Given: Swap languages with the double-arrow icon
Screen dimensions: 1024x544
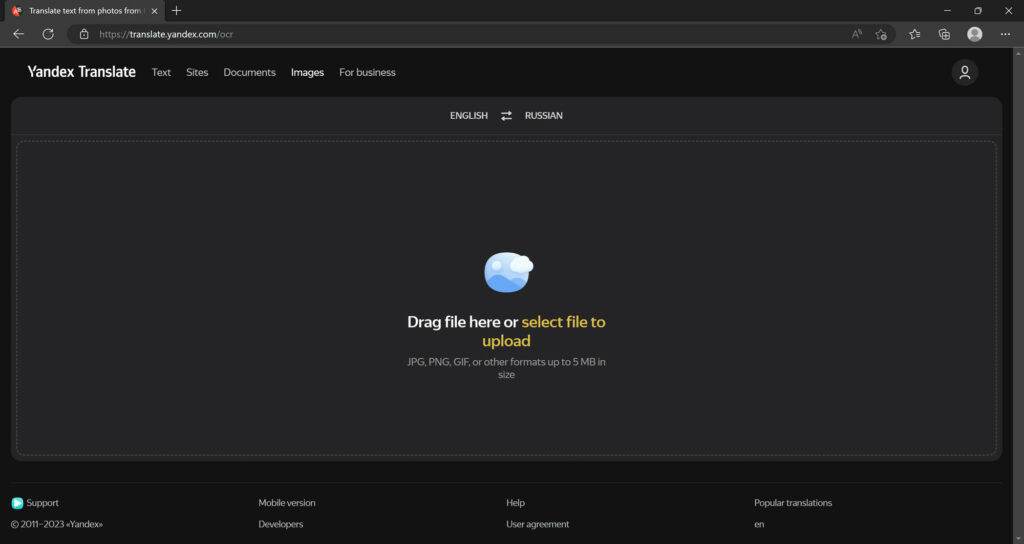Looking at the screenshot, I should 506,116.
